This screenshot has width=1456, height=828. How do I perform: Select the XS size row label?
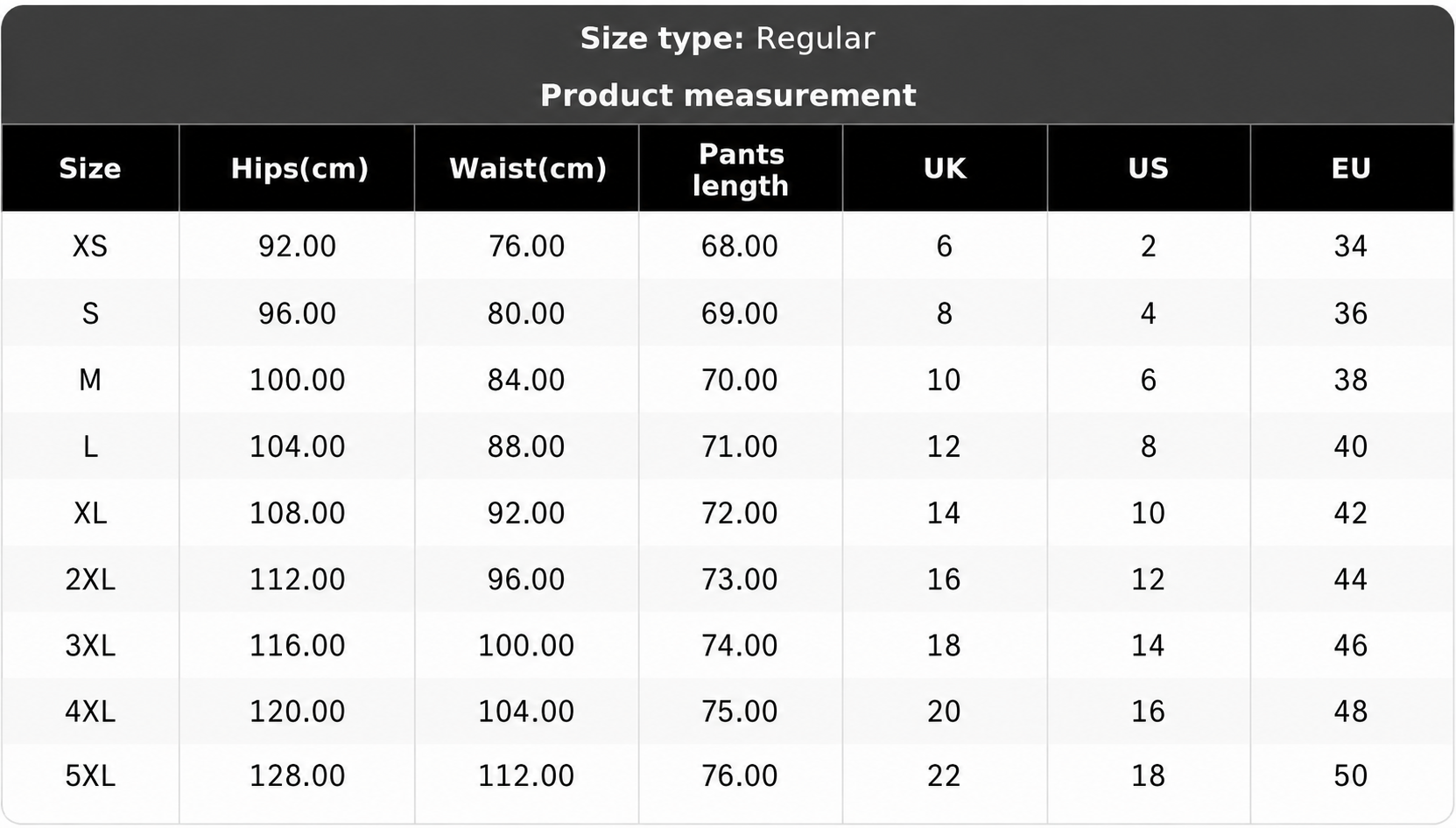pyautogui.click(x=90, y=246)
